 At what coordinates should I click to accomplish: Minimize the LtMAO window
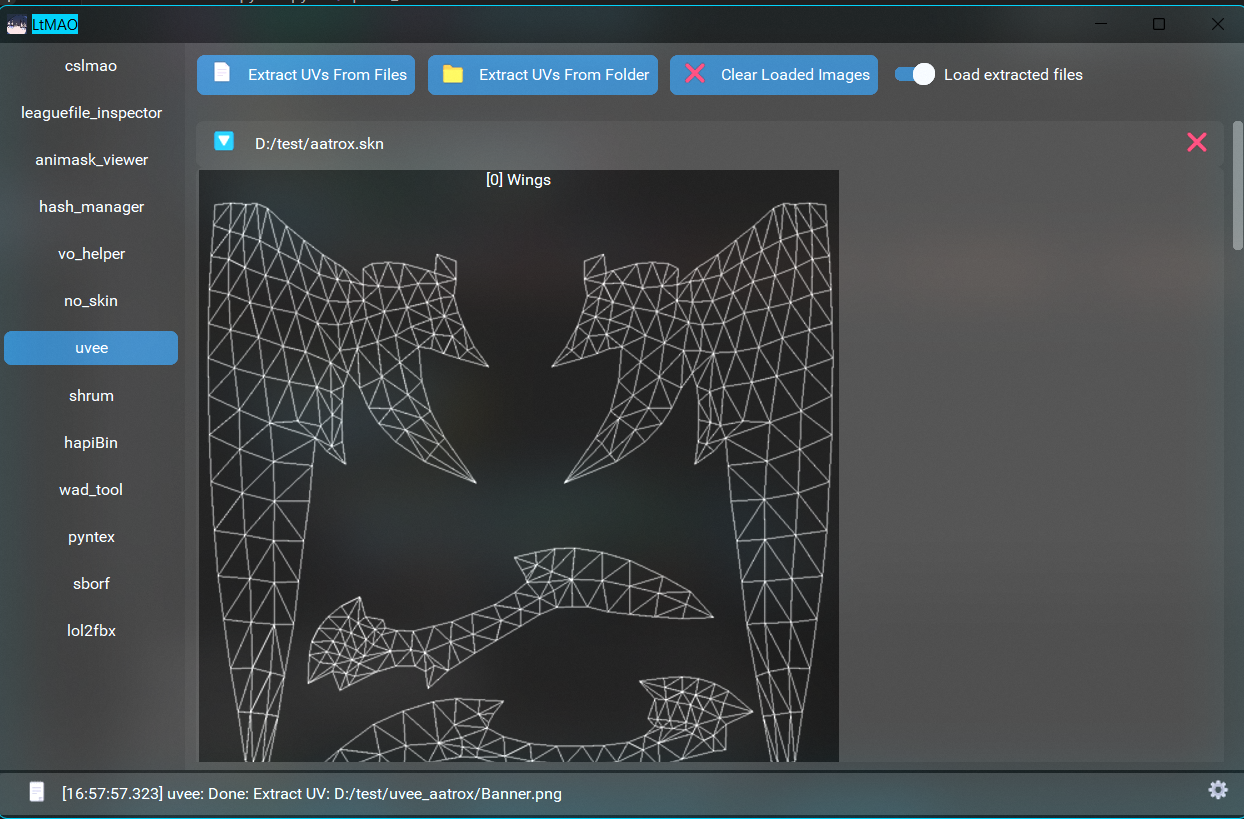[x=1100, y=24]
